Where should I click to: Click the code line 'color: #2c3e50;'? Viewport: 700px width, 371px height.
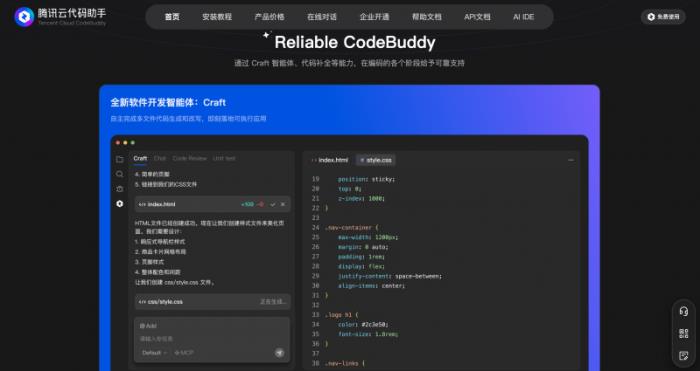click(x=363, y=325)
